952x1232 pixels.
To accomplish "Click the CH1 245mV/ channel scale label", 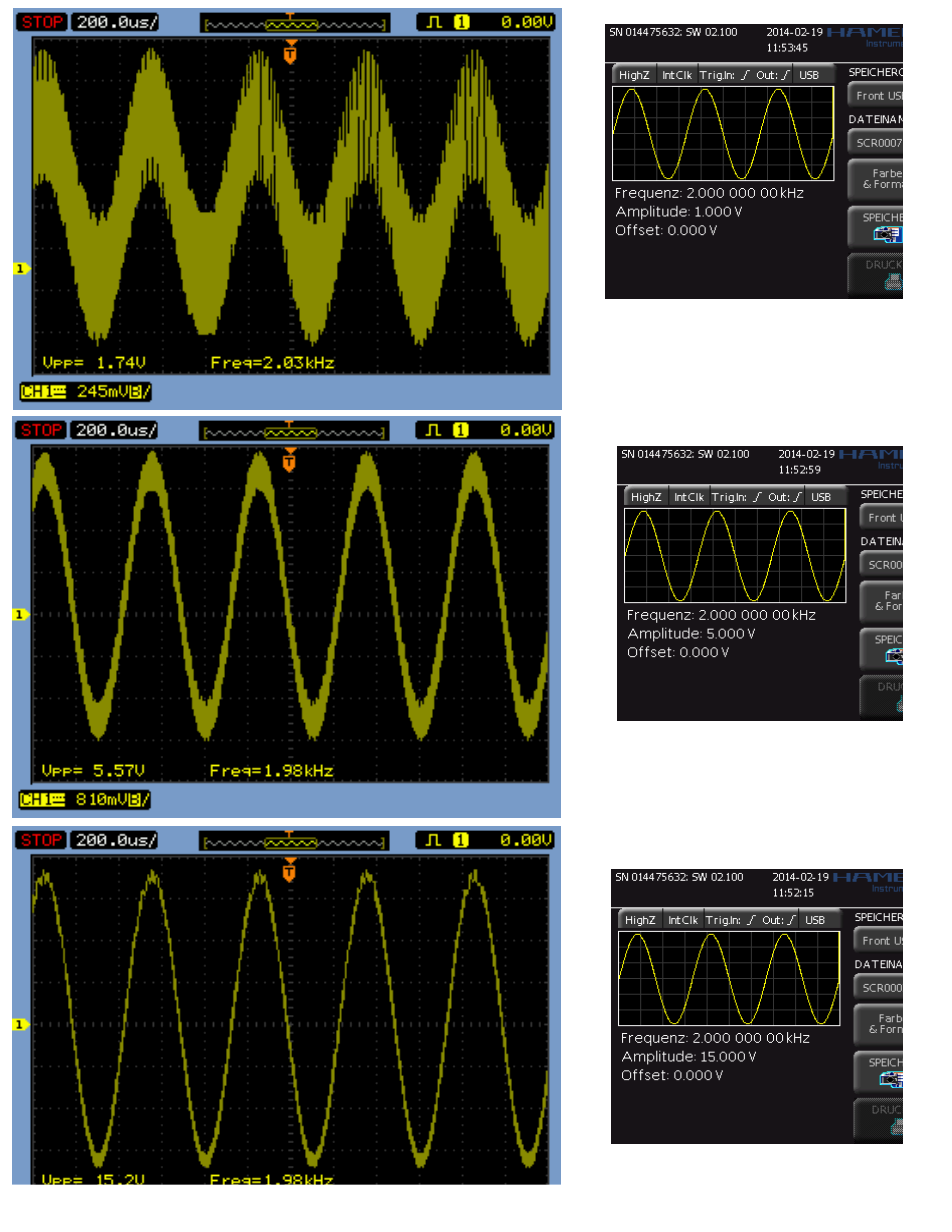I will click(86, 391).
